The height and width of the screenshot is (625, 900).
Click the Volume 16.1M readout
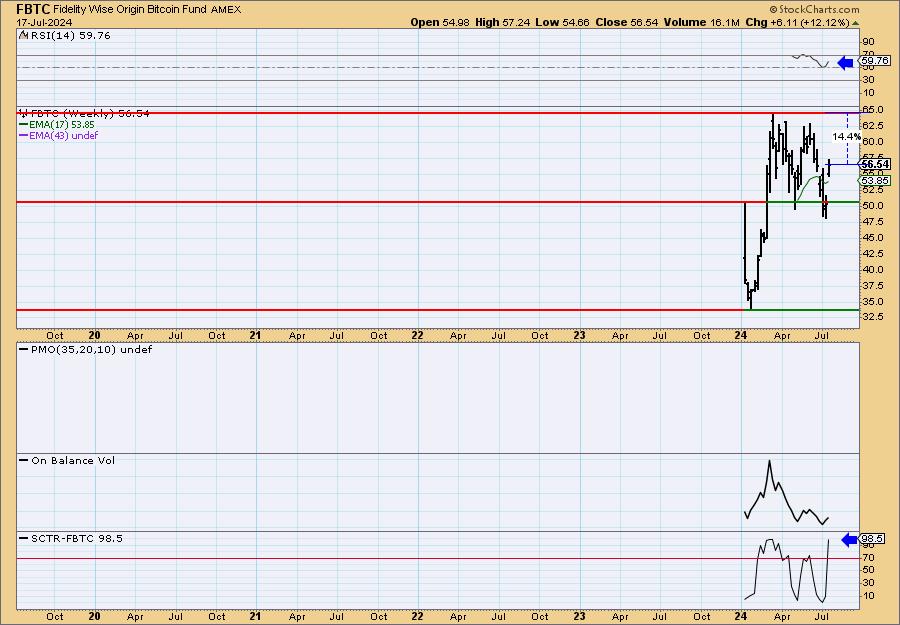(x=701, y=22)
